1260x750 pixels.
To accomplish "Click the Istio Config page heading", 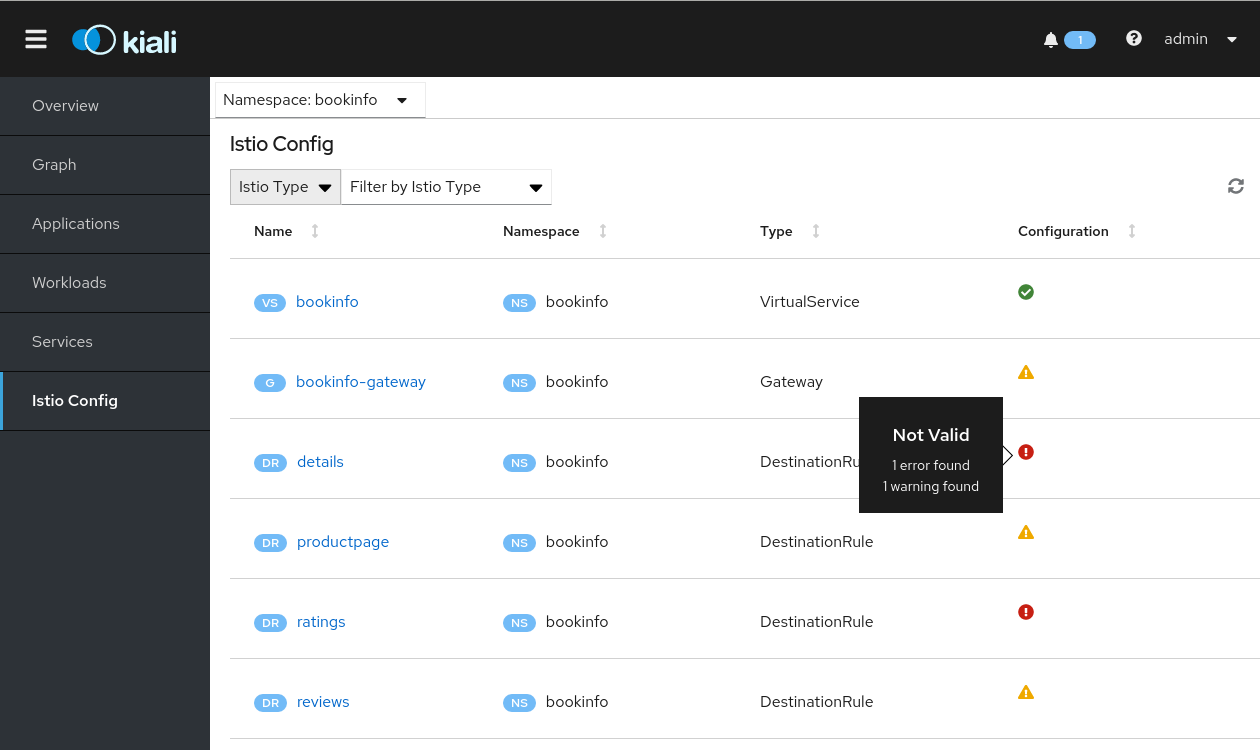I will [282, 144].
